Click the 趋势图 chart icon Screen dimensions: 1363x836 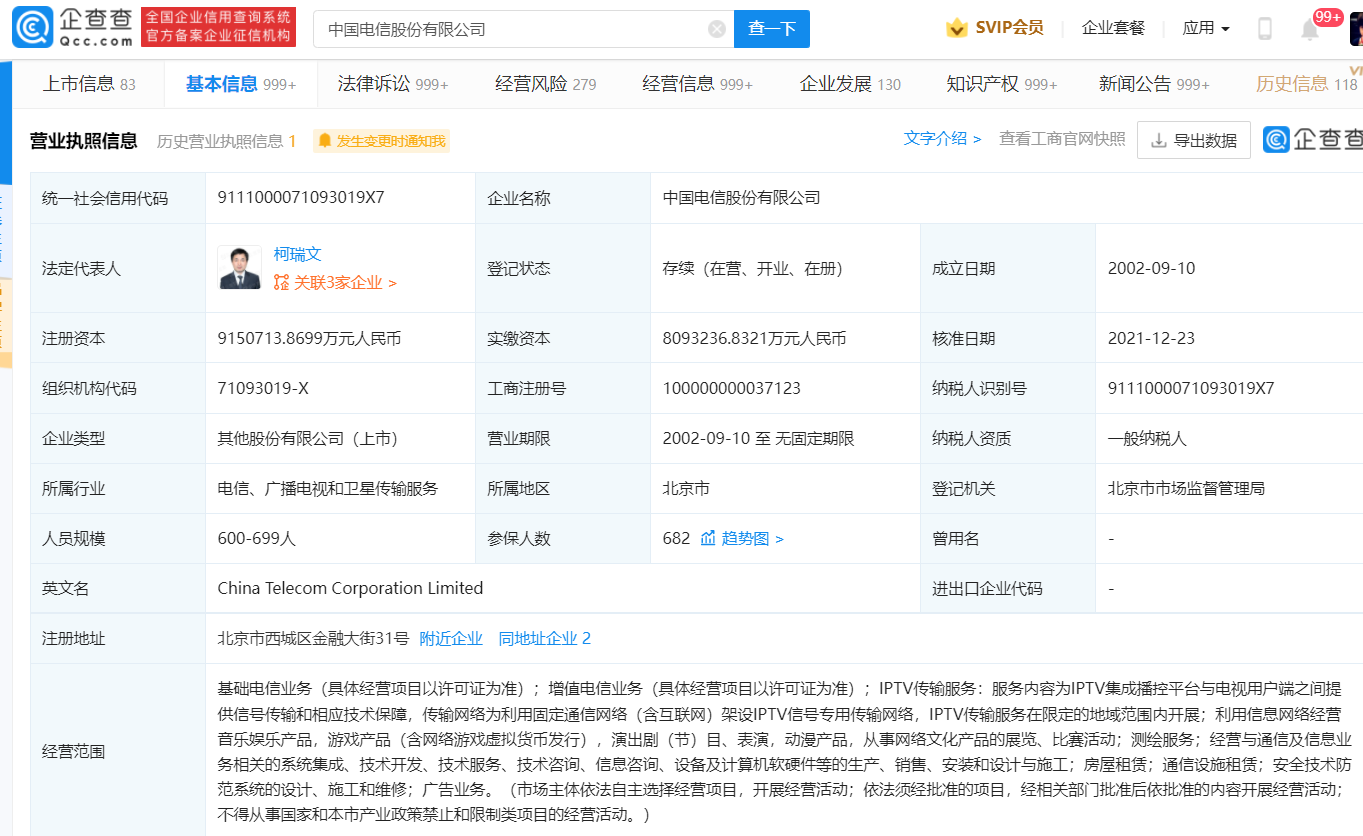pos(708,539)
